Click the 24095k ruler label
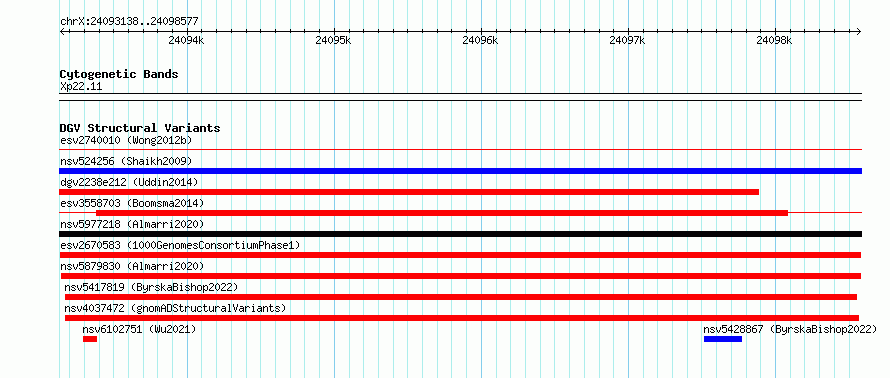The width and height of the screenshot is (890, 378). pos(334,40)
